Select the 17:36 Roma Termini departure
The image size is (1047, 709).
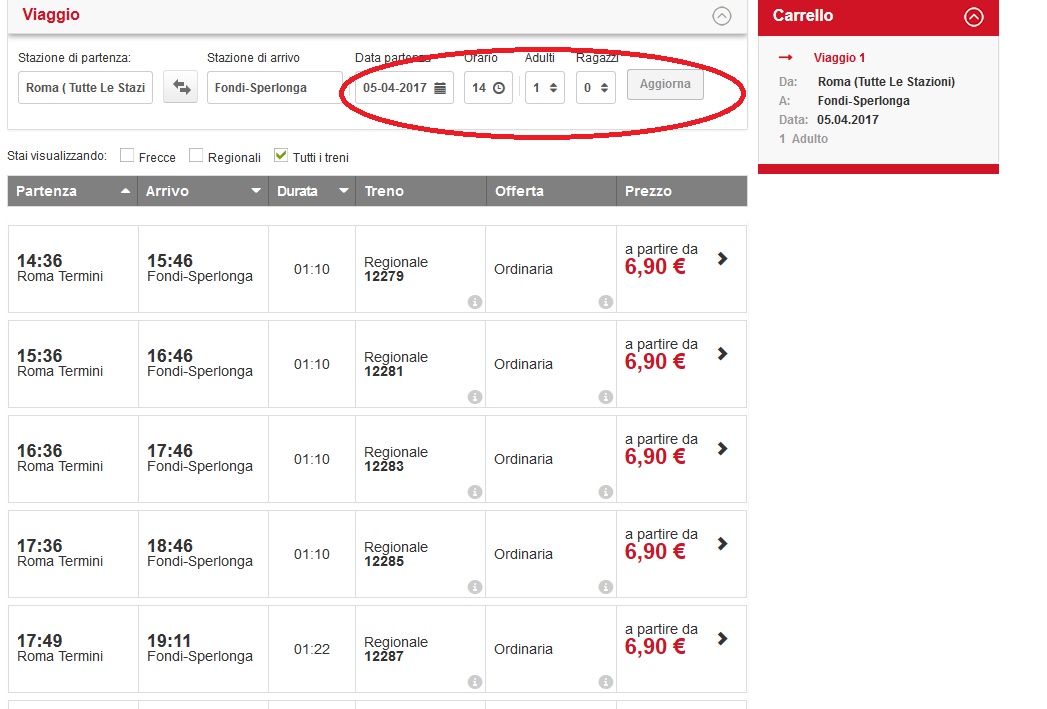click(60, 553)
